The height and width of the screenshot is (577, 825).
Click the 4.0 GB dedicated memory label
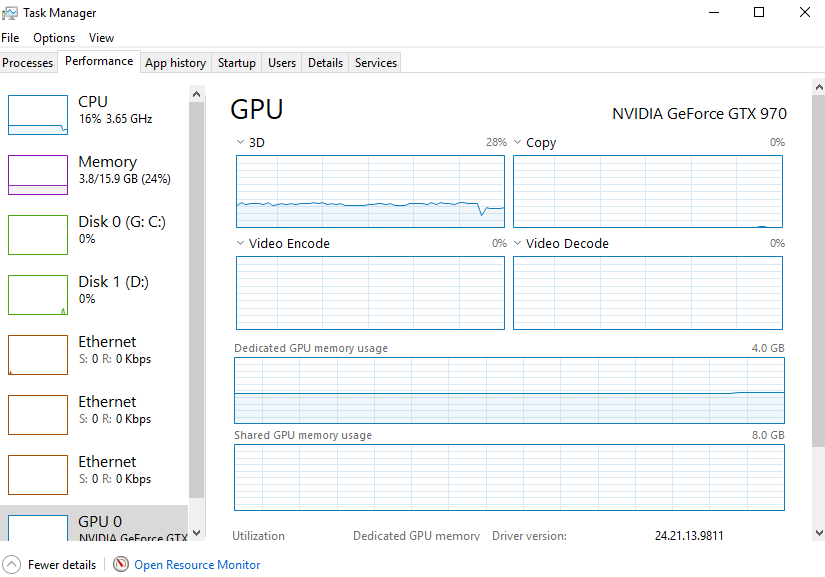click(768, 348)
